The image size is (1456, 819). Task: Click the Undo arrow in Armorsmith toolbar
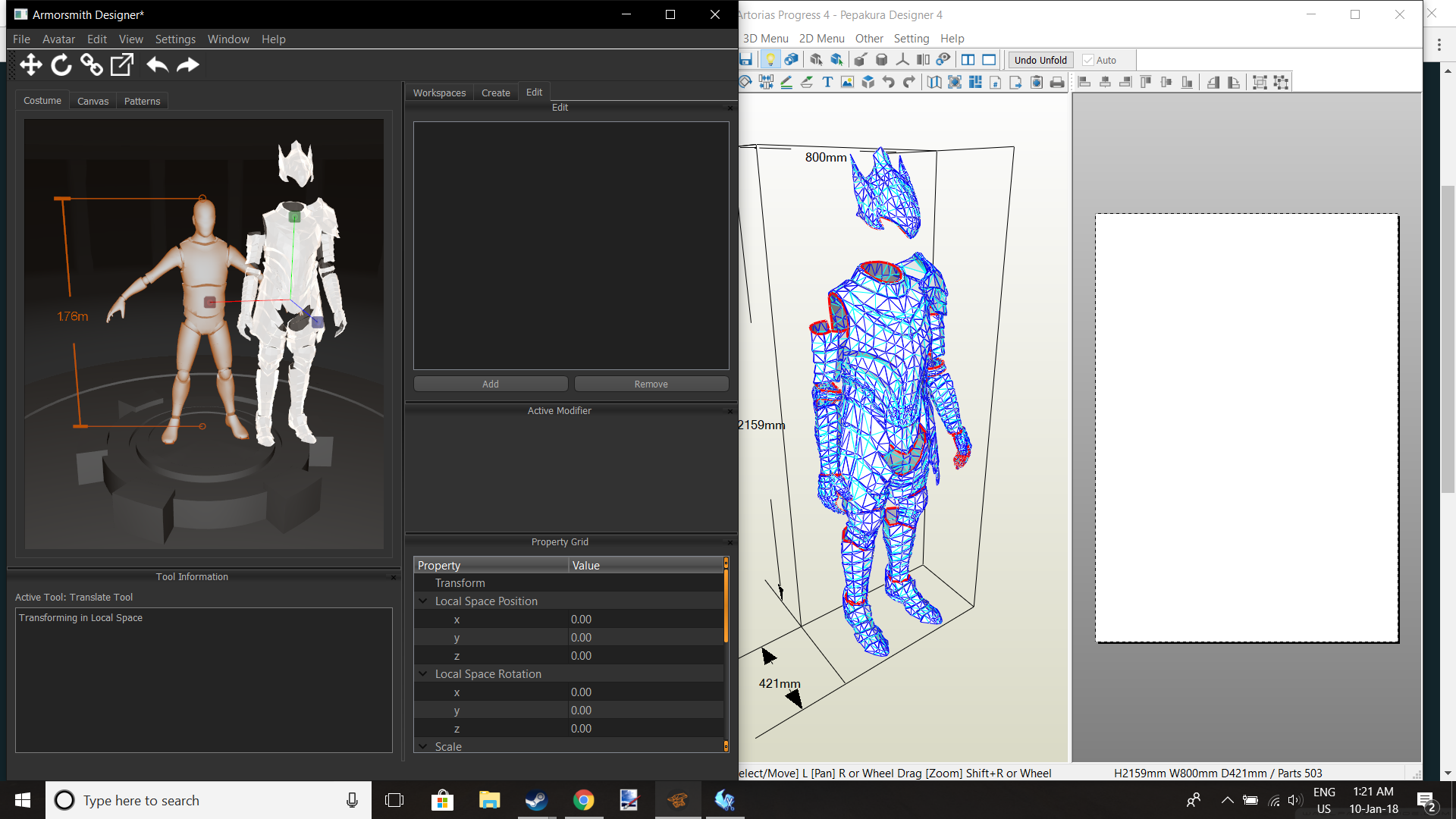(157, 65)
